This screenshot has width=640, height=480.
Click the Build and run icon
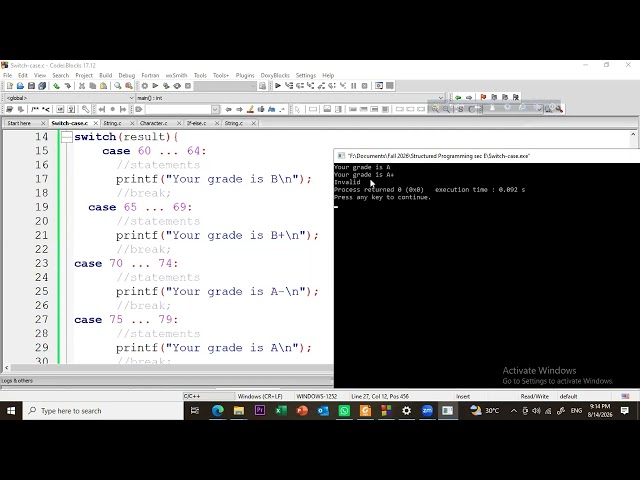pyautogui.click(x=166, y=86)
